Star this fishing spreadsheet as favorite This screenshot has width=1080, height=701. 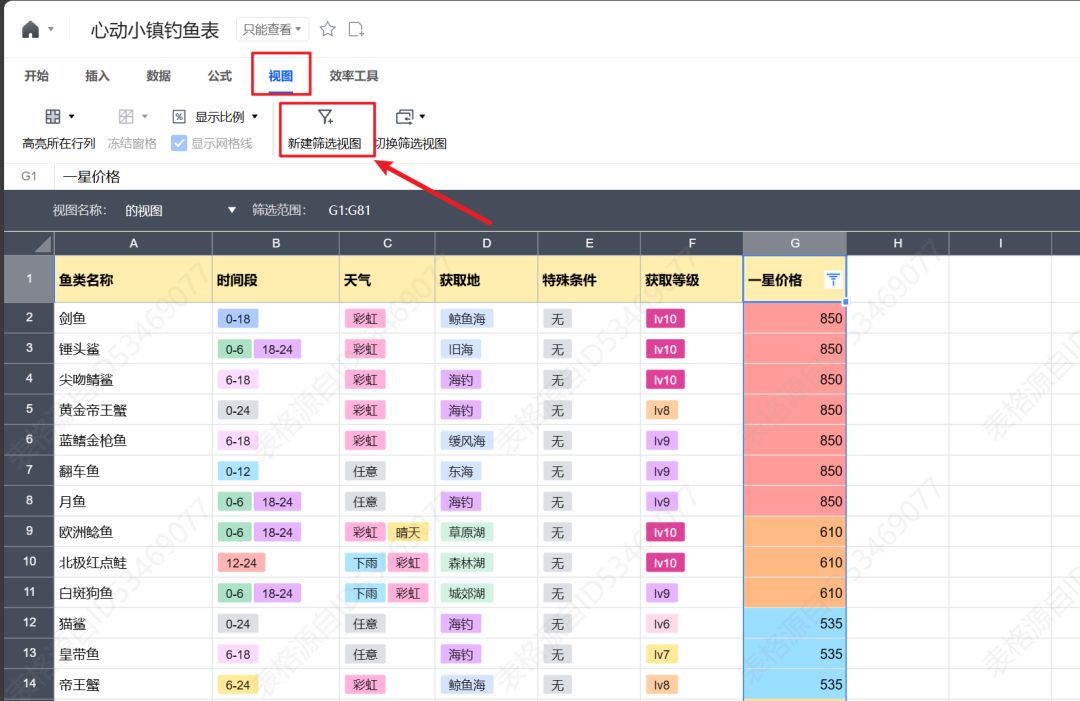(327, 29)
